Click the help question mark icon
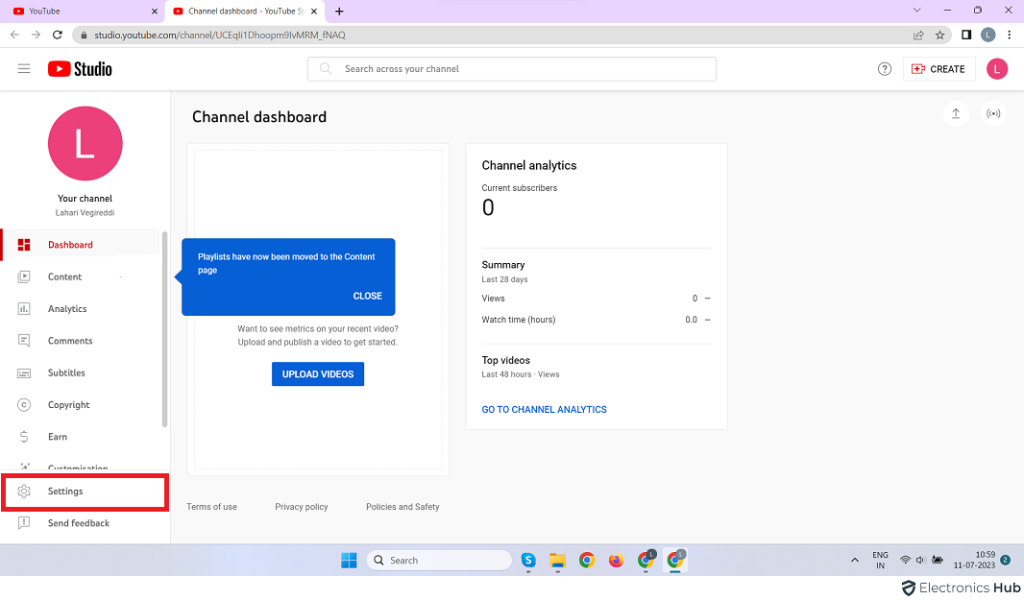The image size is (1024, 600). [x=884, y=69]
